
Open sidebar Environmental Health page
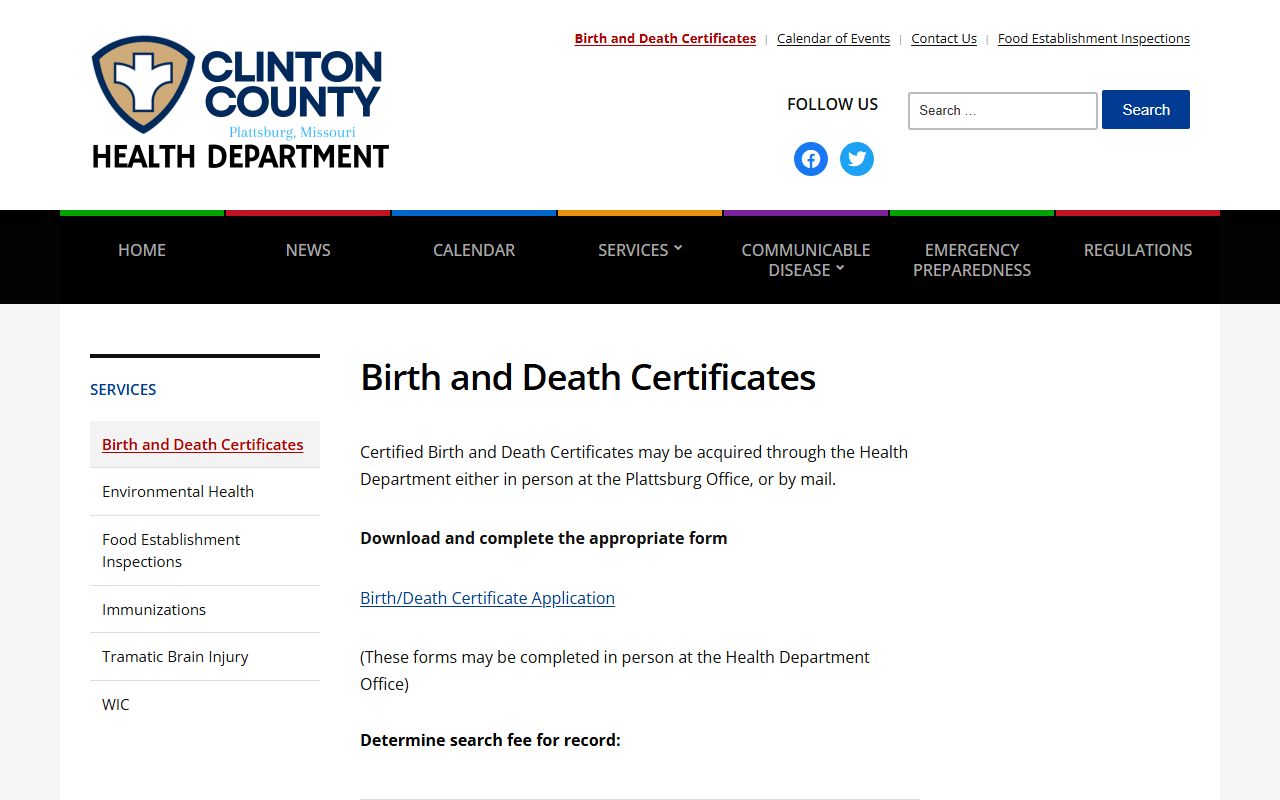point(178,492)
